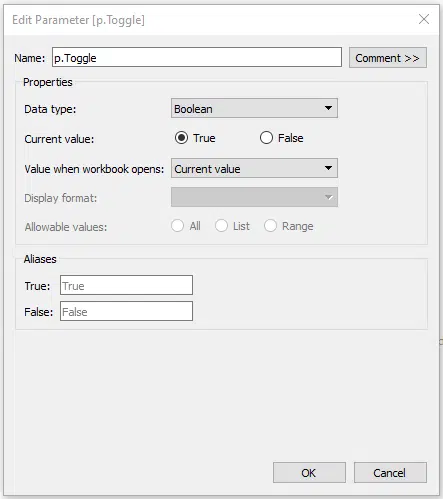Close the Edit Parameter dialog
443x499 pixels.
pos(424,19)
